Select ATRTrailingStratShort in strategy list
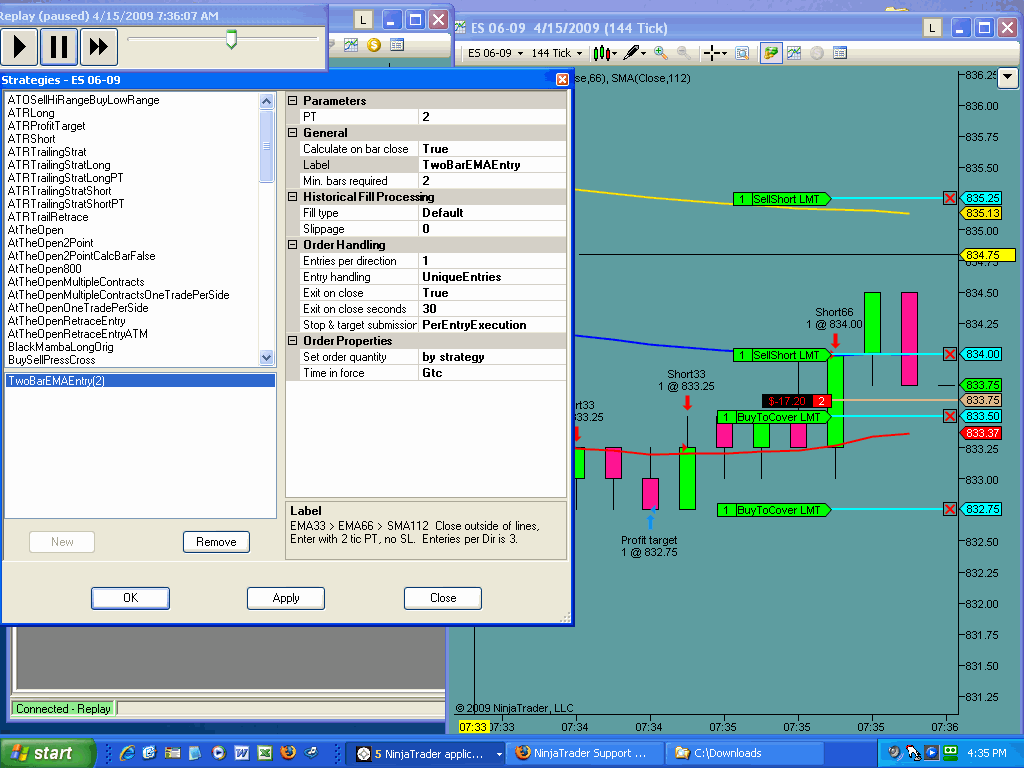The height and width of the screenshot is (768, 1024). tap(59, 191)
